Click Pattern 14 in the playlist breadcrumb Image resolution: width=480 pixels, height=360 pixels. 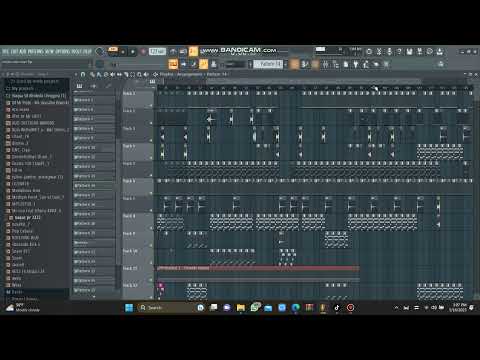click(216, 74)
